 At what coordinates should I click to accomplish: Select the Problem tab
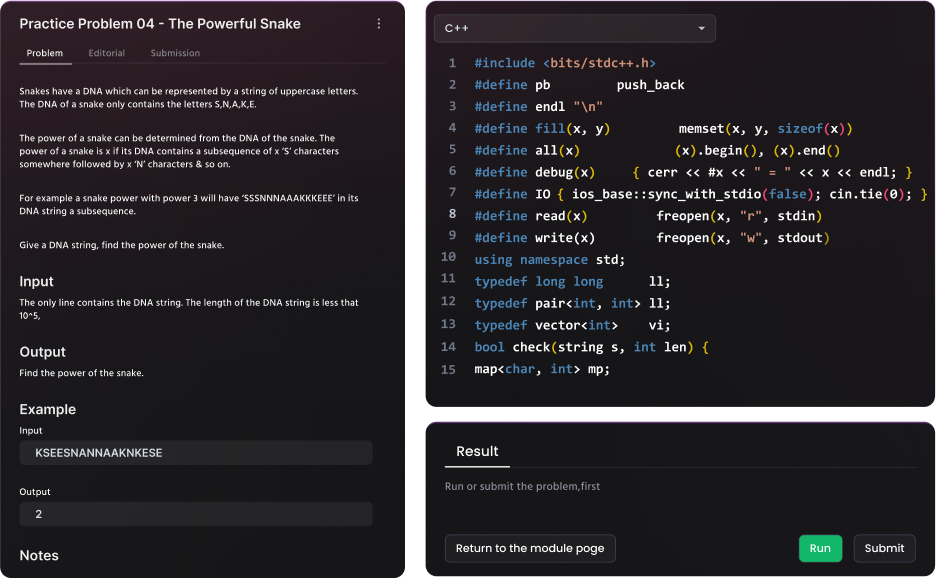tap(45, 53)
